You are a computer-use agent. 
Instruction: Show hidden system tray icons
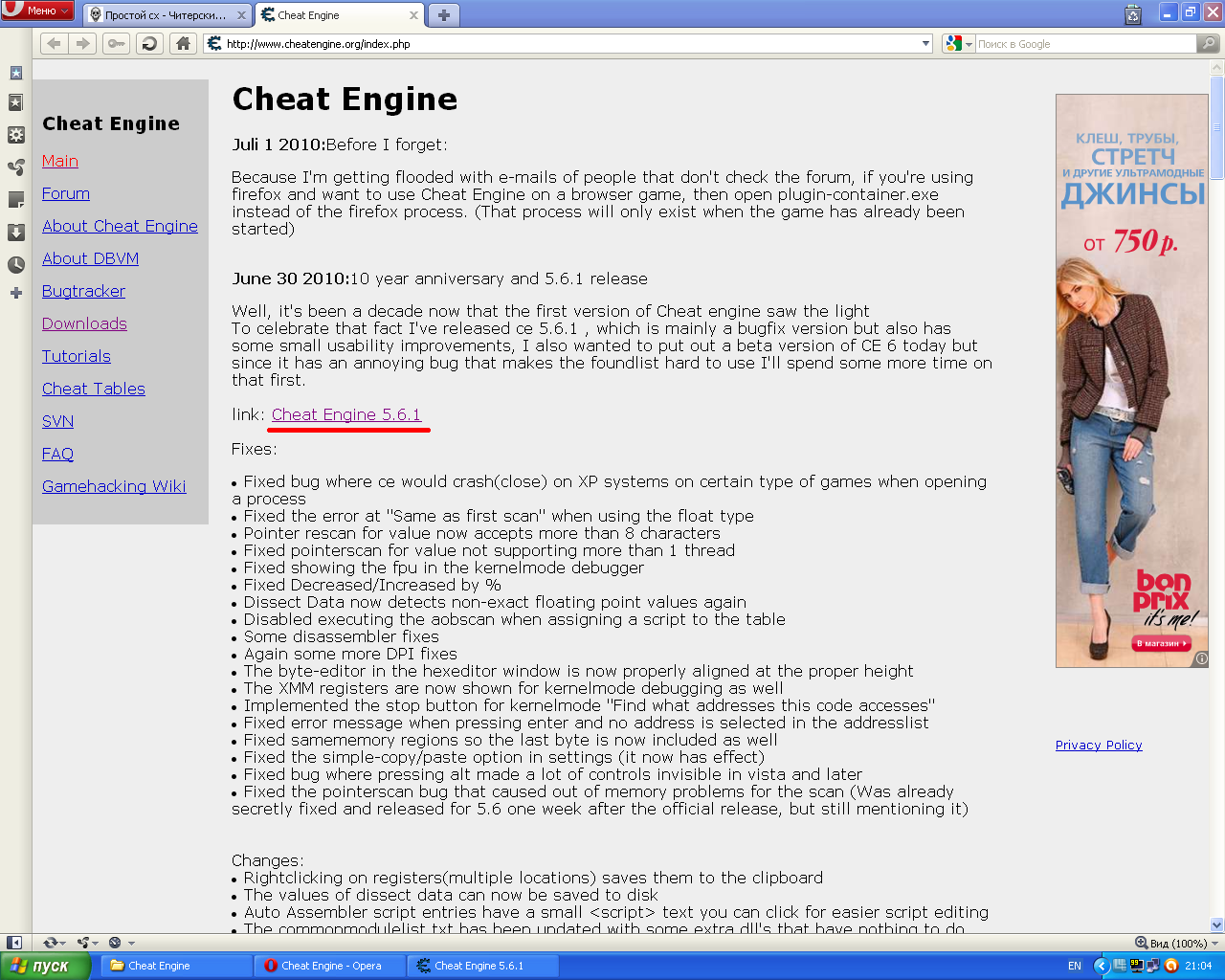(x=1102, y=966)
